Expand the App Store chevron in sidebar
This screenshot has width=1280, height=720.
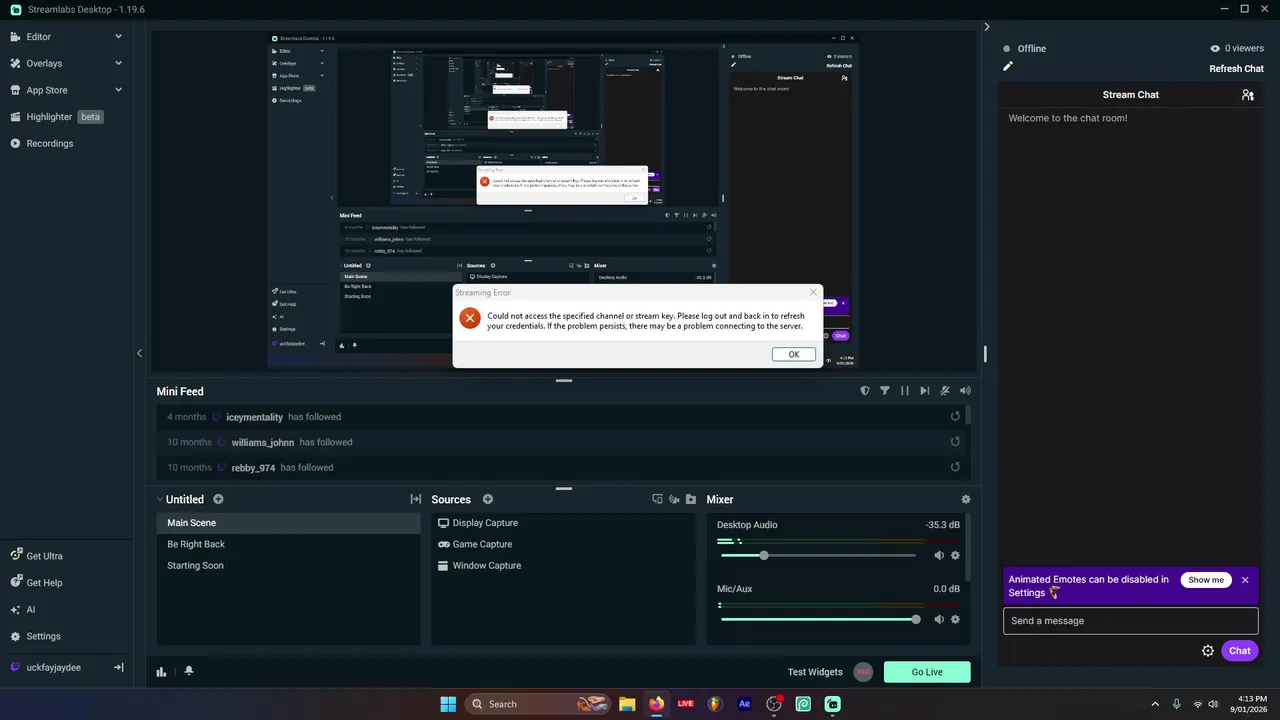(x=118, y=90)
